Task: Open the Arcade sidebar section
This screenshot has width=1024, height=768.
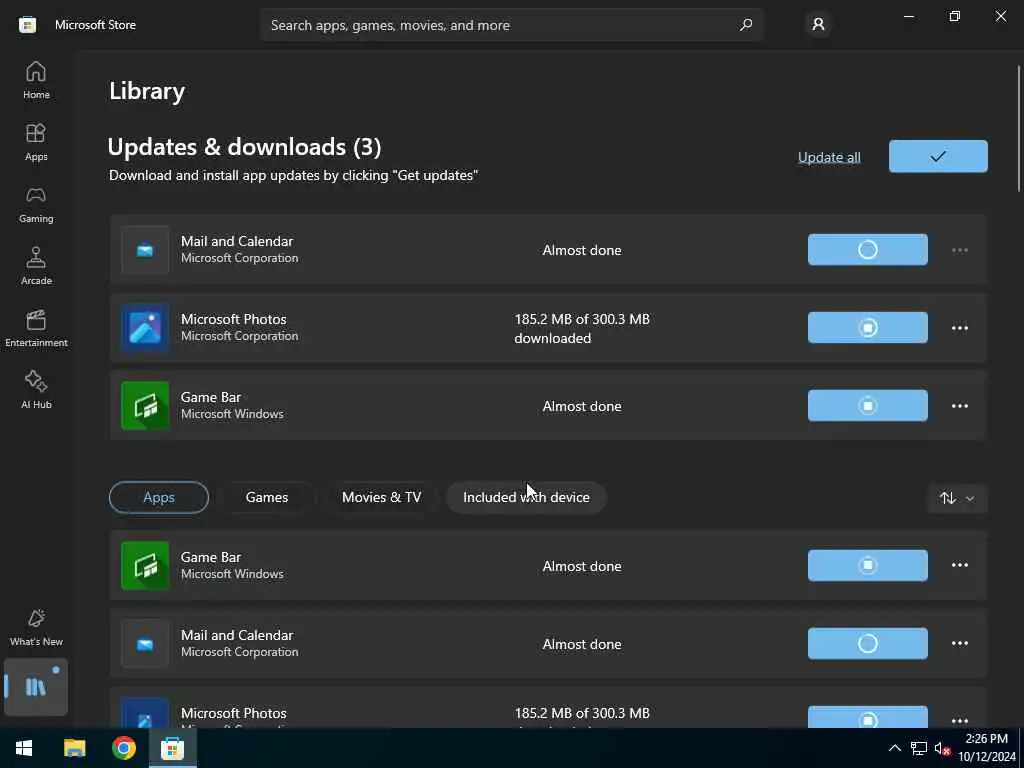Action: pyautogui.click(x=36, y=266)
